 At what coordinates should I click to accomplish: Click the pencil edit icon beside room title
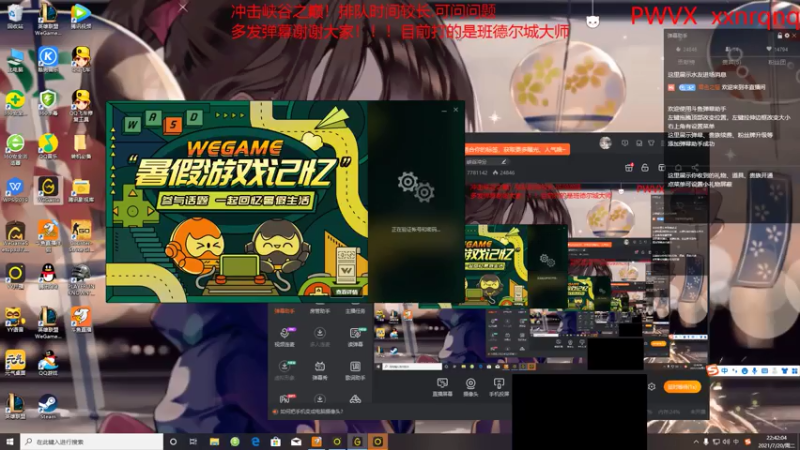pyautogui.click(x=504, y=162)
